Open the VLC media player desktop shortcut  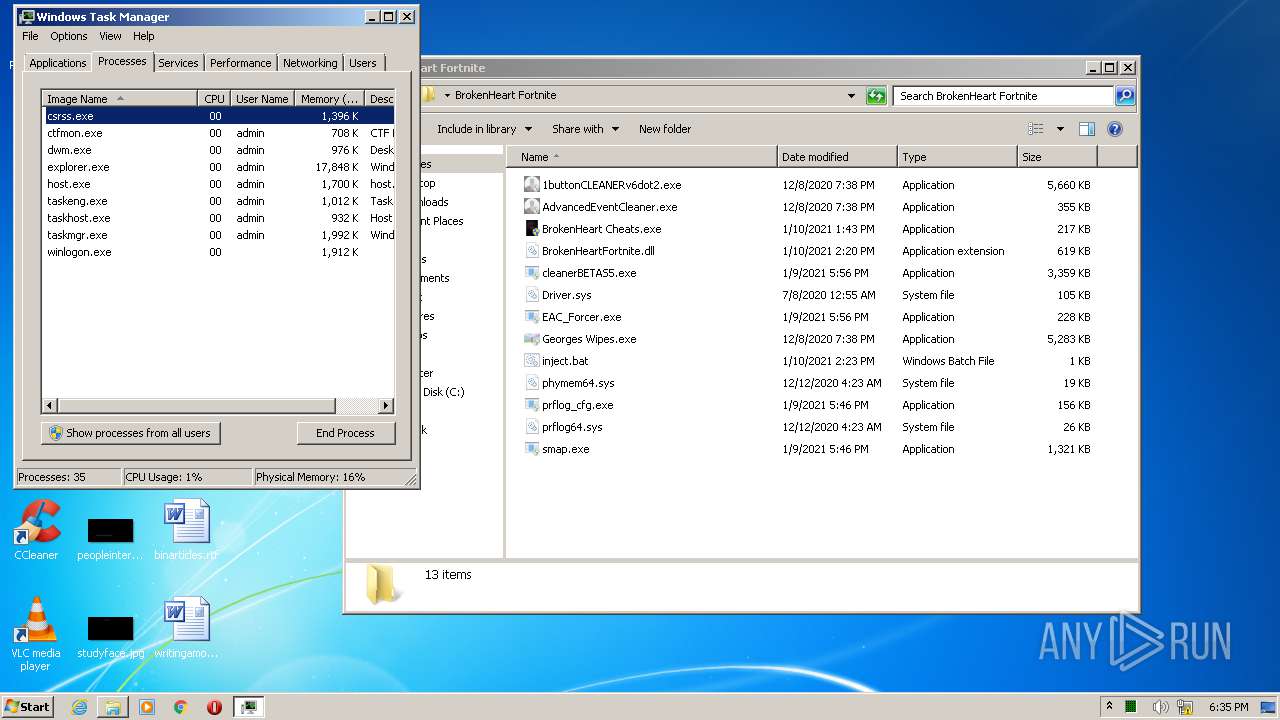[36, 634]
